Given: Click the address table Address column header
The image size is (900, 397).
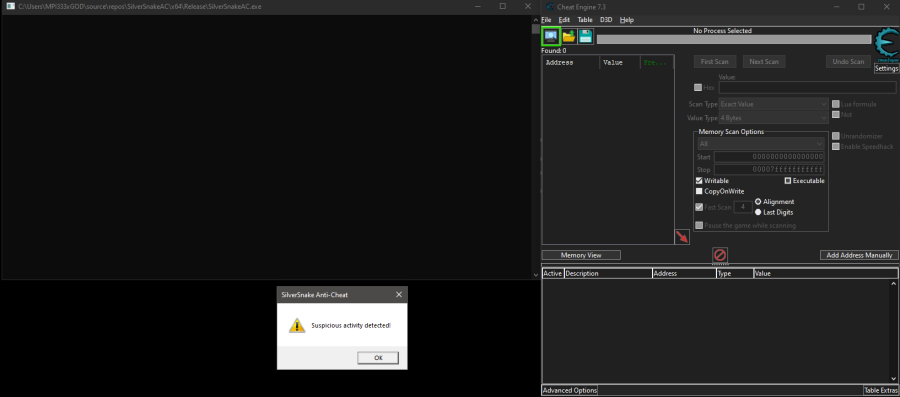Looking at the screenshot, I should [x=684, y=274].
